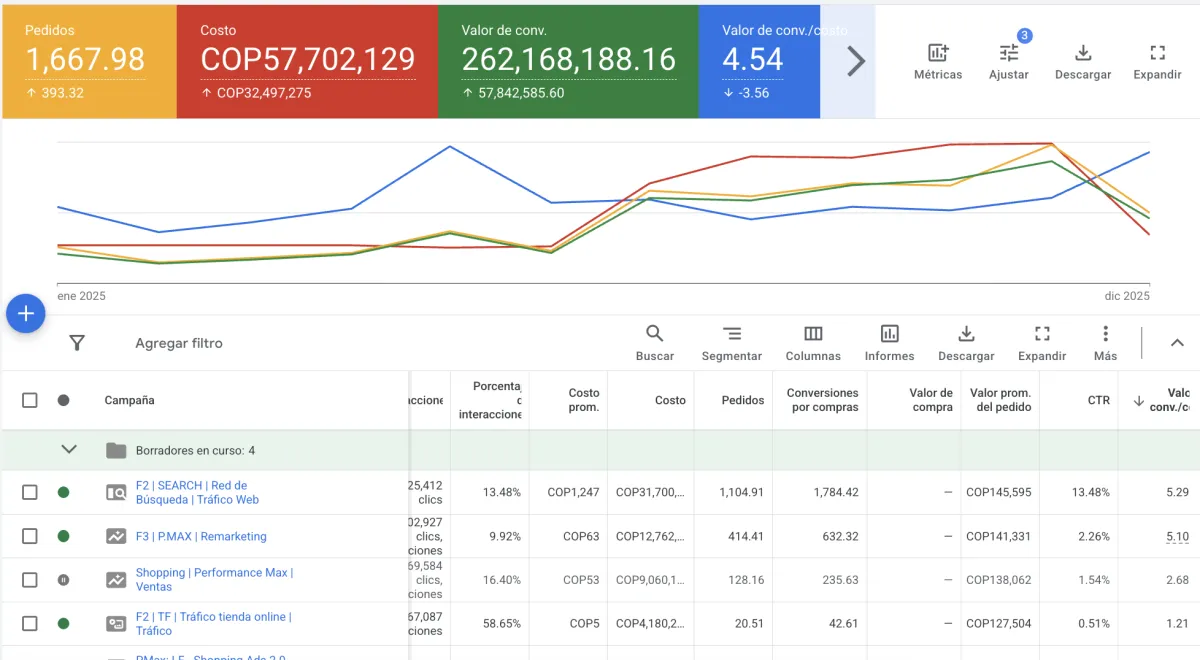The image size is (1200, 660).
Task: Expand the table with Expandir in toolbar
Action: pyautogui.click(x=1042, y=343)
